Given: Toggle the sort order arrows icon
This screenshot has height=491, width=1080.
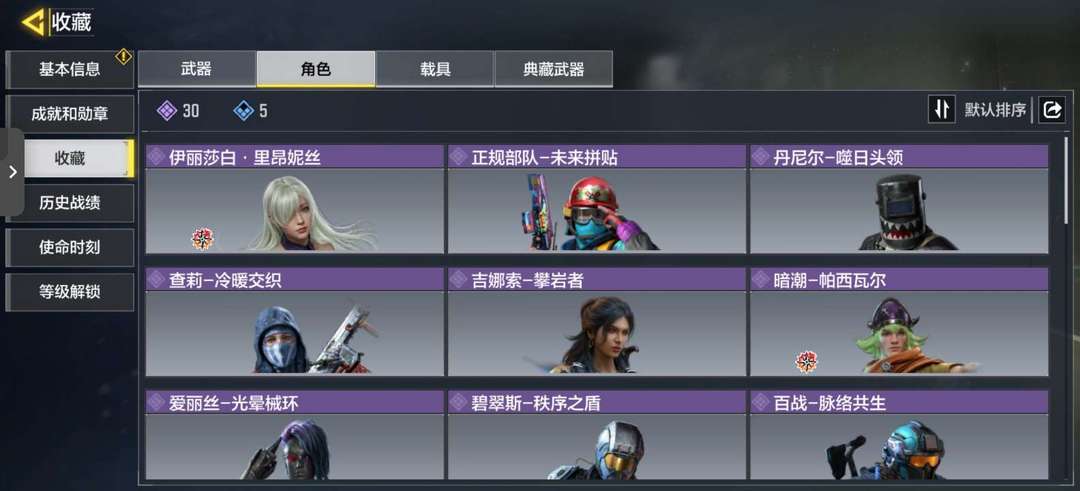Looking at the screenshot, I should click(942, 109).
